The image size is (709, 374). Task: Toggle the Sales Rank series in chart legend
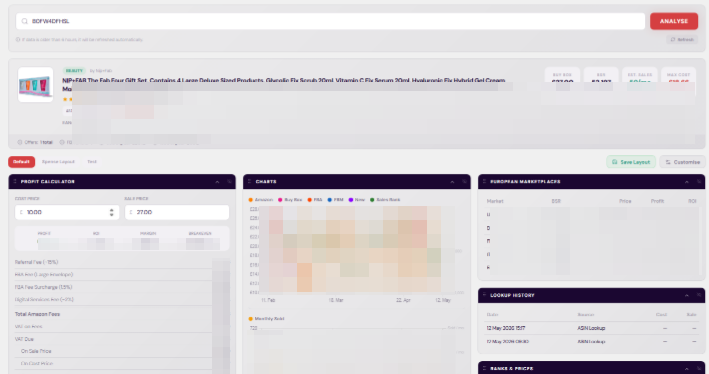(x=385, y=199)
